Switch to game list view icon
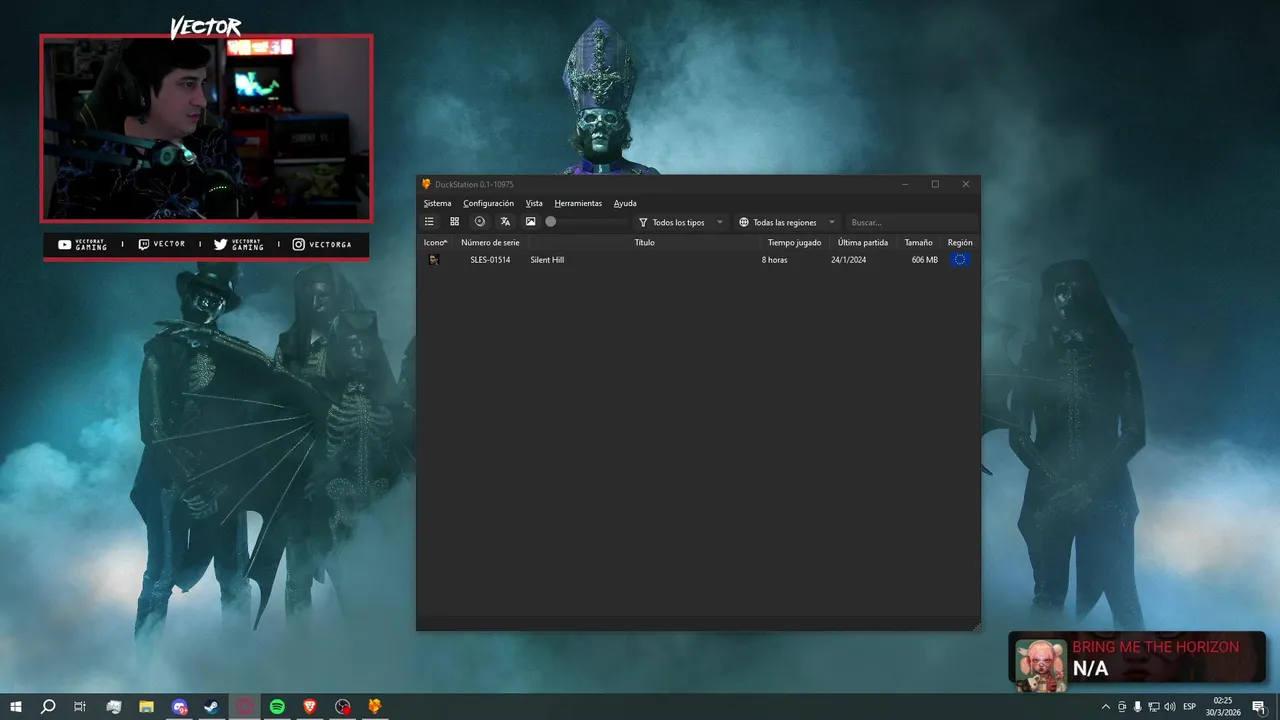The height and width of the screenshot is (720, 1280). coord(429,222)
